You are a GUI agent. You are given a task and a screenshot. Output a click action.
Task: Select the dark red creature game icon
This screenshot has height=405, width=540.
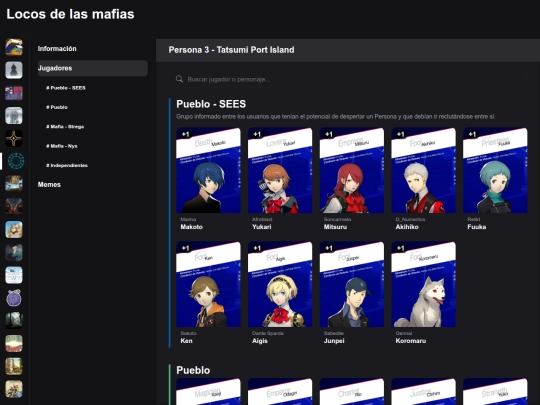coord(14,207)
